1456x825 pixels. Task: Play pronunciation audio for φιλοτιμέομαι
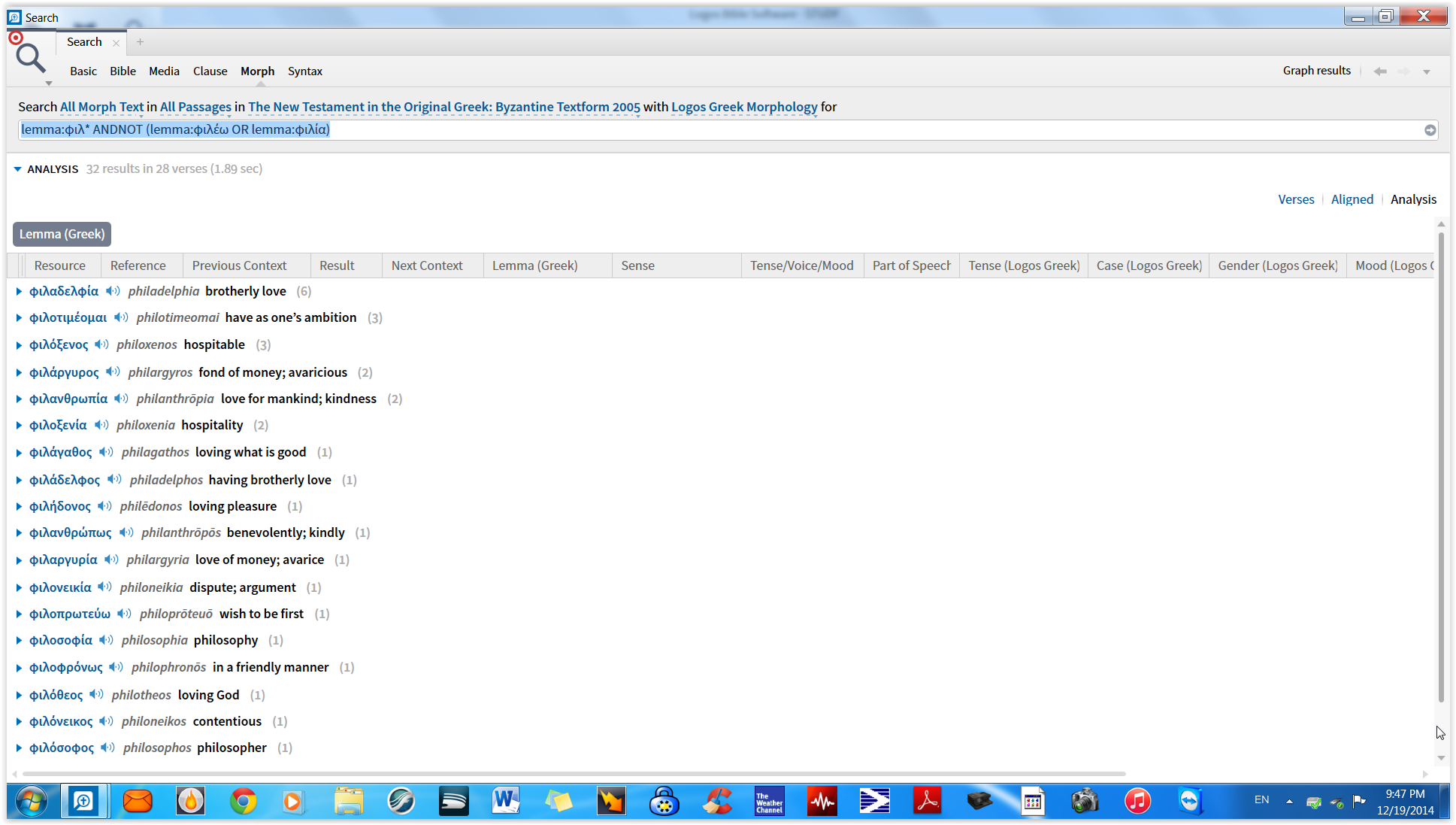click(121, 317)
